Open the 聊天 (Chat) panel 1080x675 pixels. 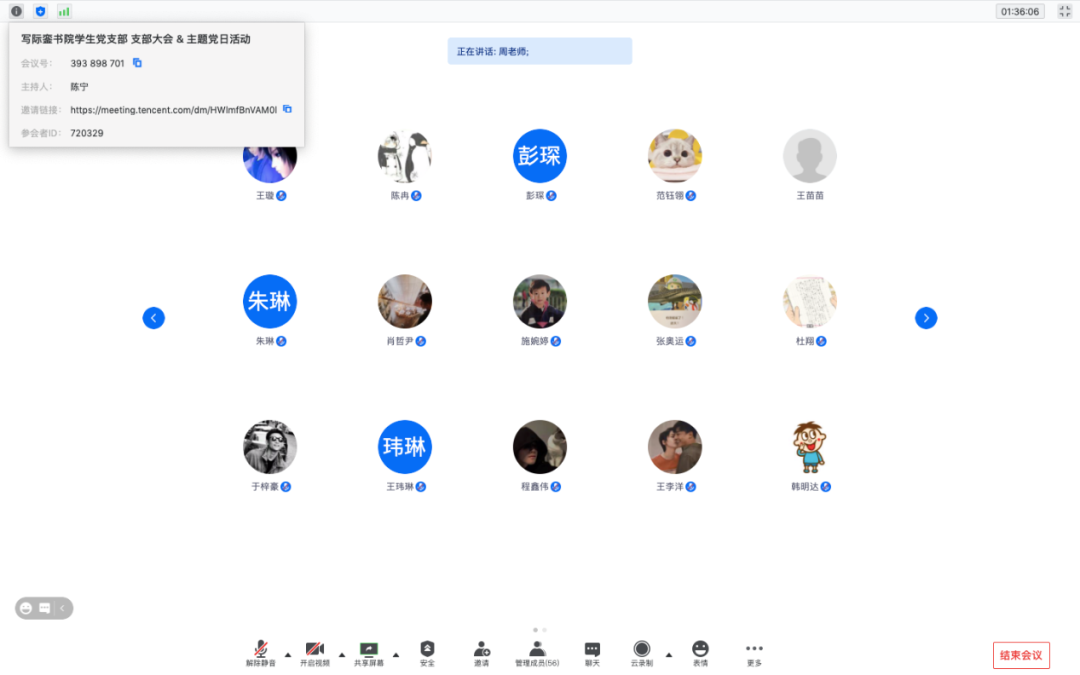[x=592, y=650]
